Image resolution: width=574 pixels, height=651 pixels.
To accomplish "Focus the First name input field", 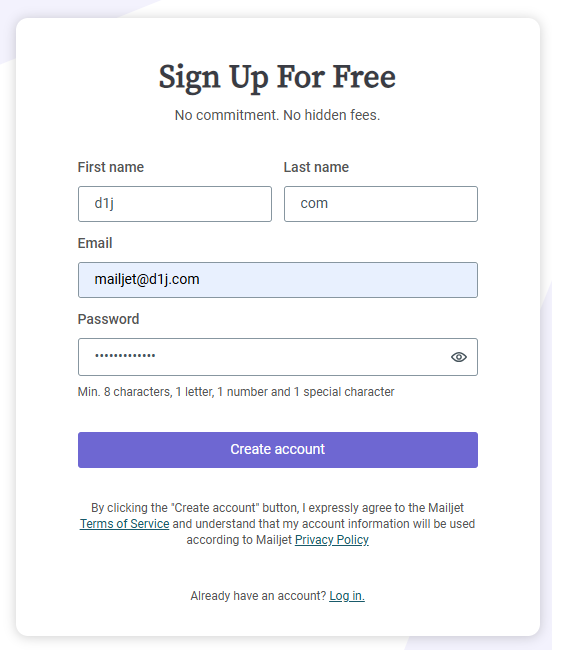I will coord(175,204).
